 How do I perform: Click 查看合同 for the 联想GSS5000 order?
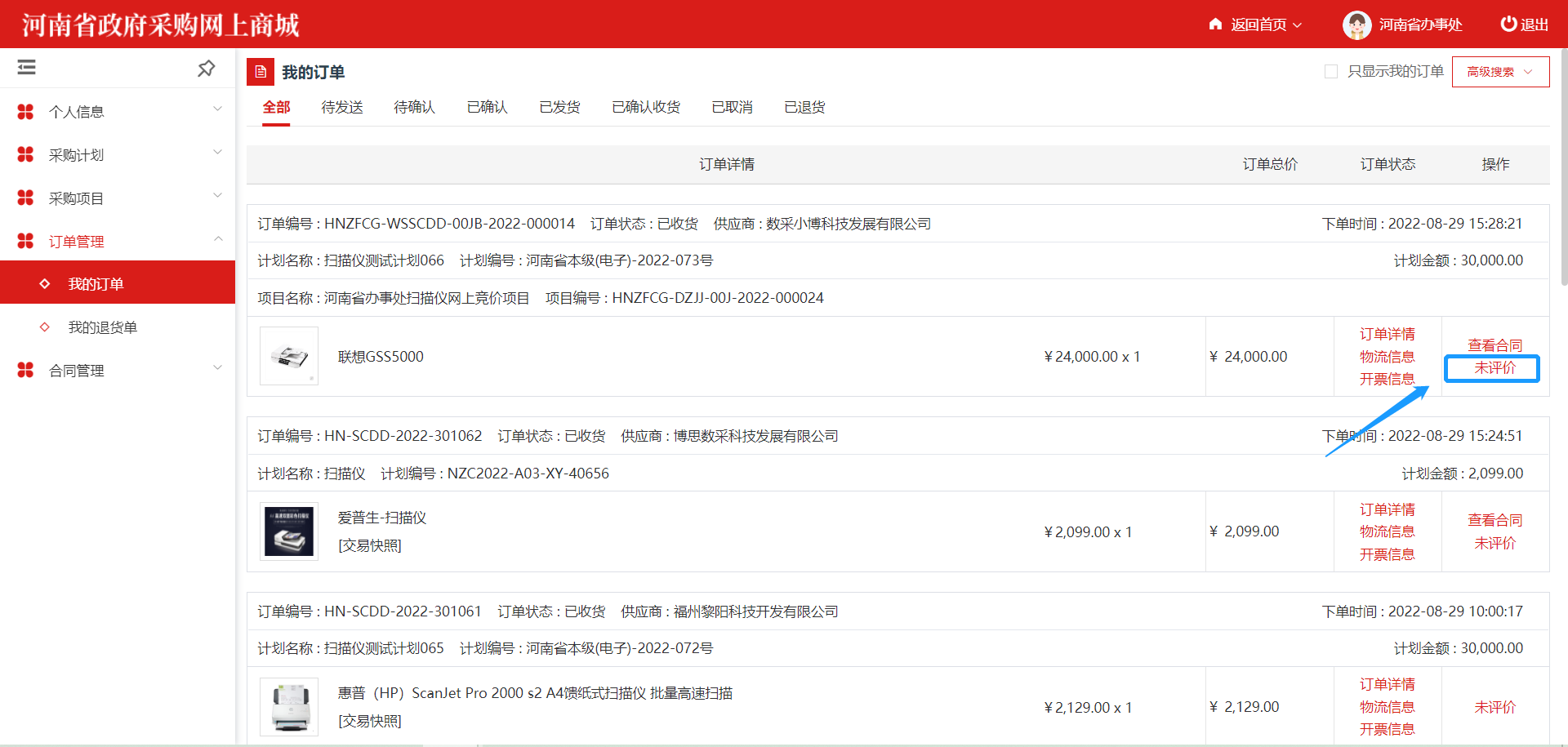(1494, 345)
